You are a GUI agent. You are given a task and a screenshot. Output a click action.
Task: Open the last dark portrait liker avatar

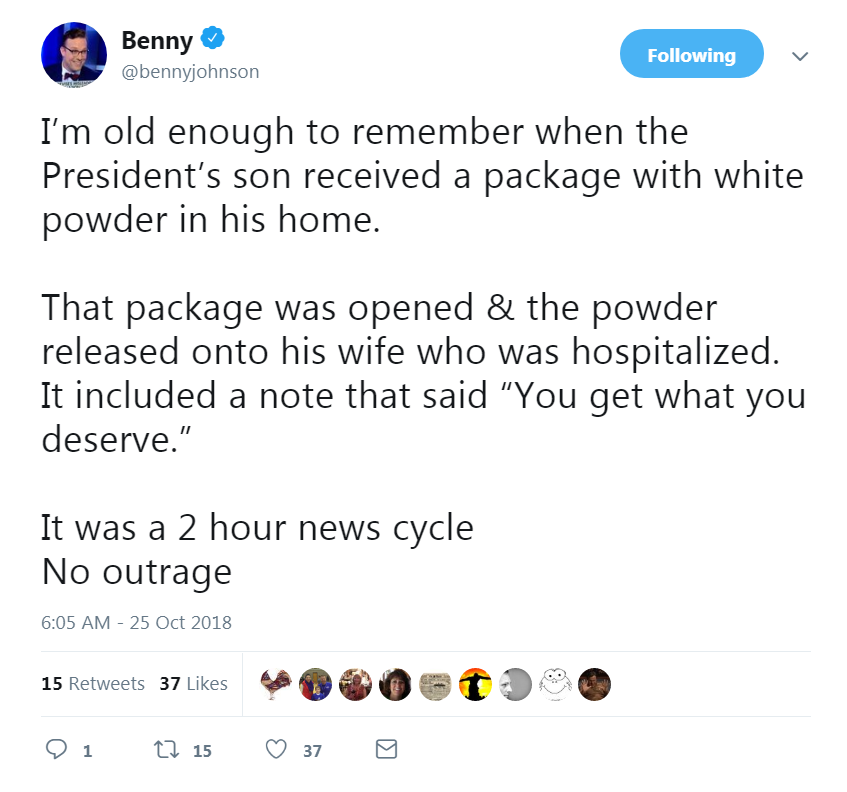(595, 684)
